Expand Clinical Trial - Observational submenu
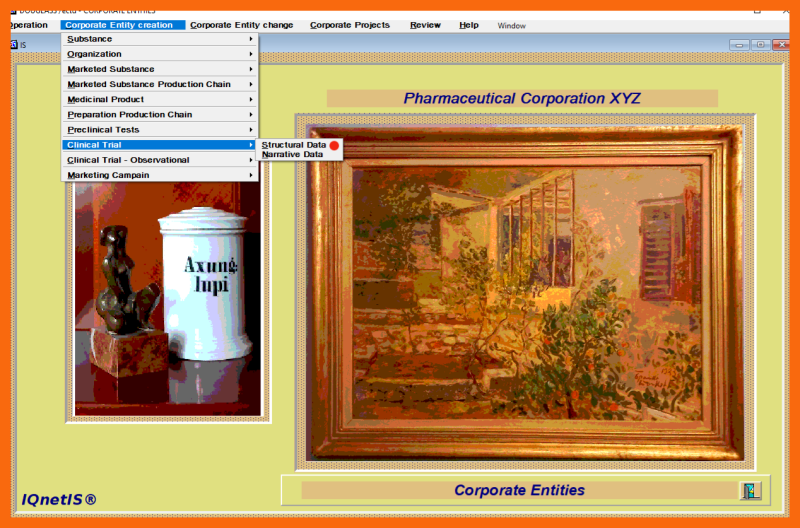 click(160, 160)
